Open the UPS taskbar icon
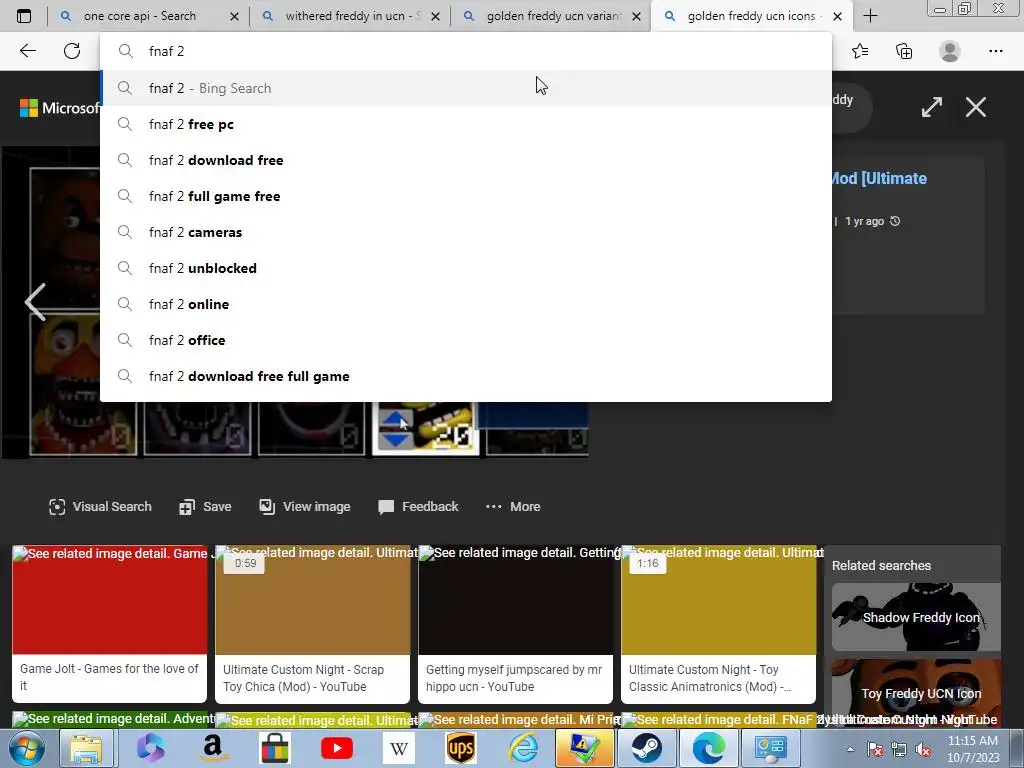 tap(461, 748)
